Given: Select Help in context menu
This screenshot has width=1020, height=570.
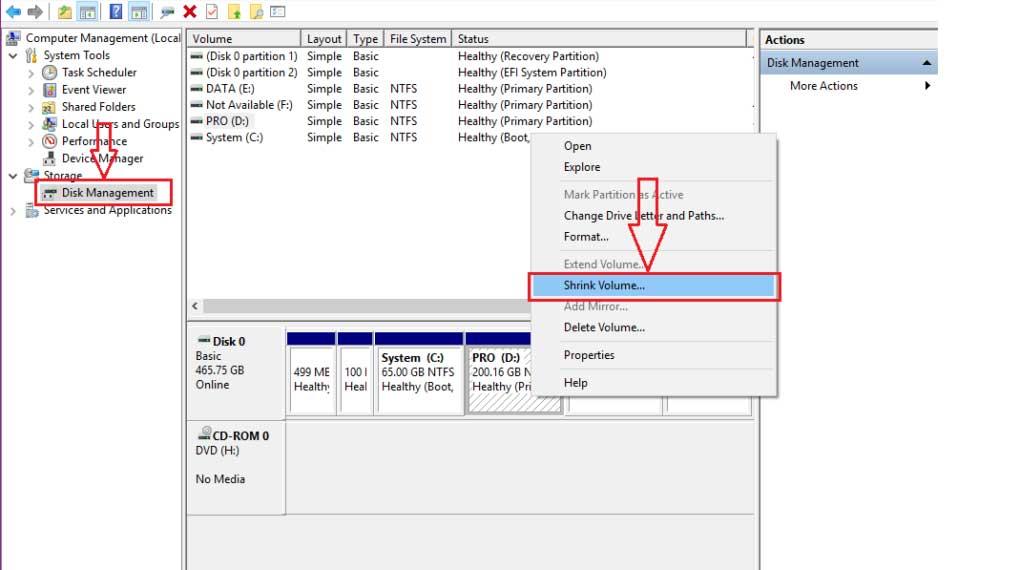Looking at the screenshot, I should [654, 383].
